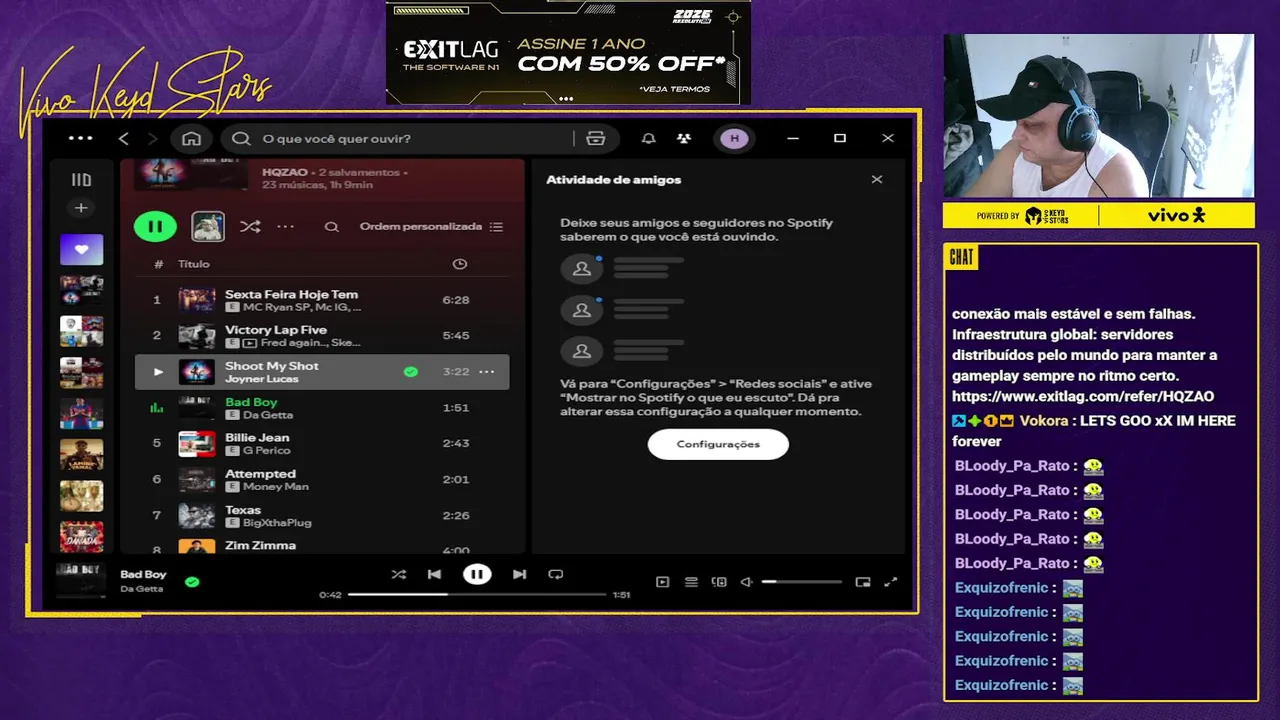Open connect to a device icon

(718, 582)
